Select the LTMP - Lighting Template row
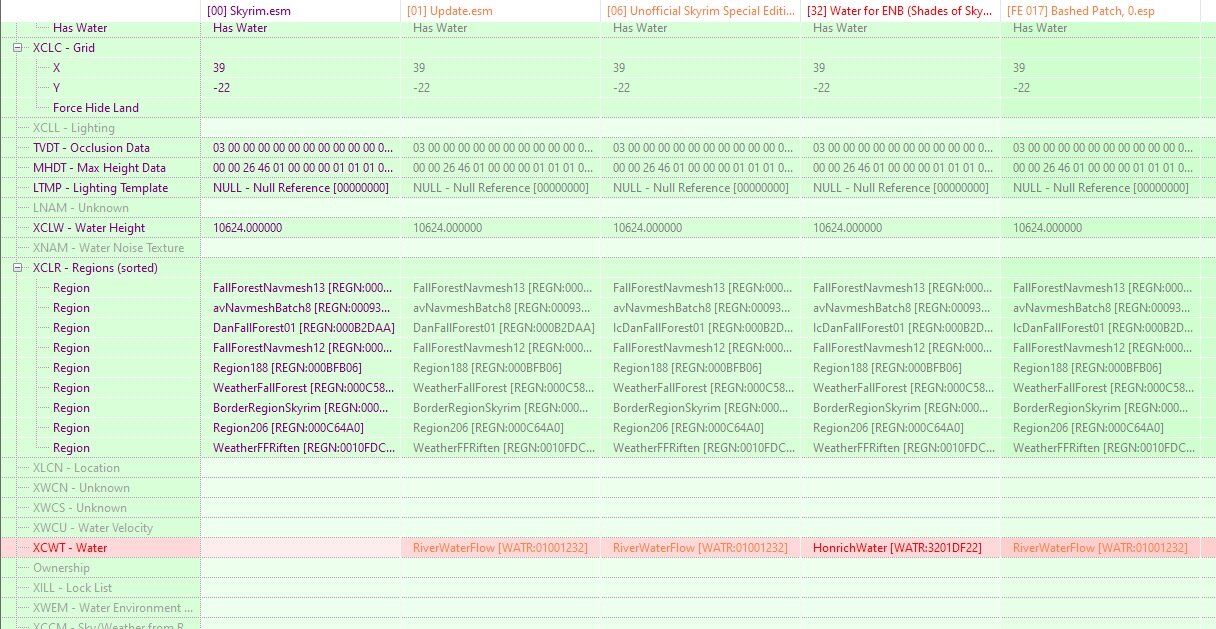Viewport: 1216px width, 629px height. coord(100,188)
